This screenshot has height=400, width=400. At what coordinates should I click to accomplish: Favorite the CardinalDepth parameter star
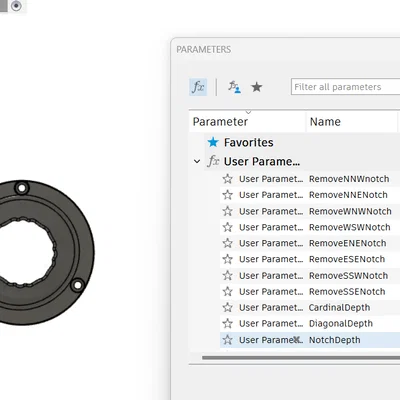point(228,307)
